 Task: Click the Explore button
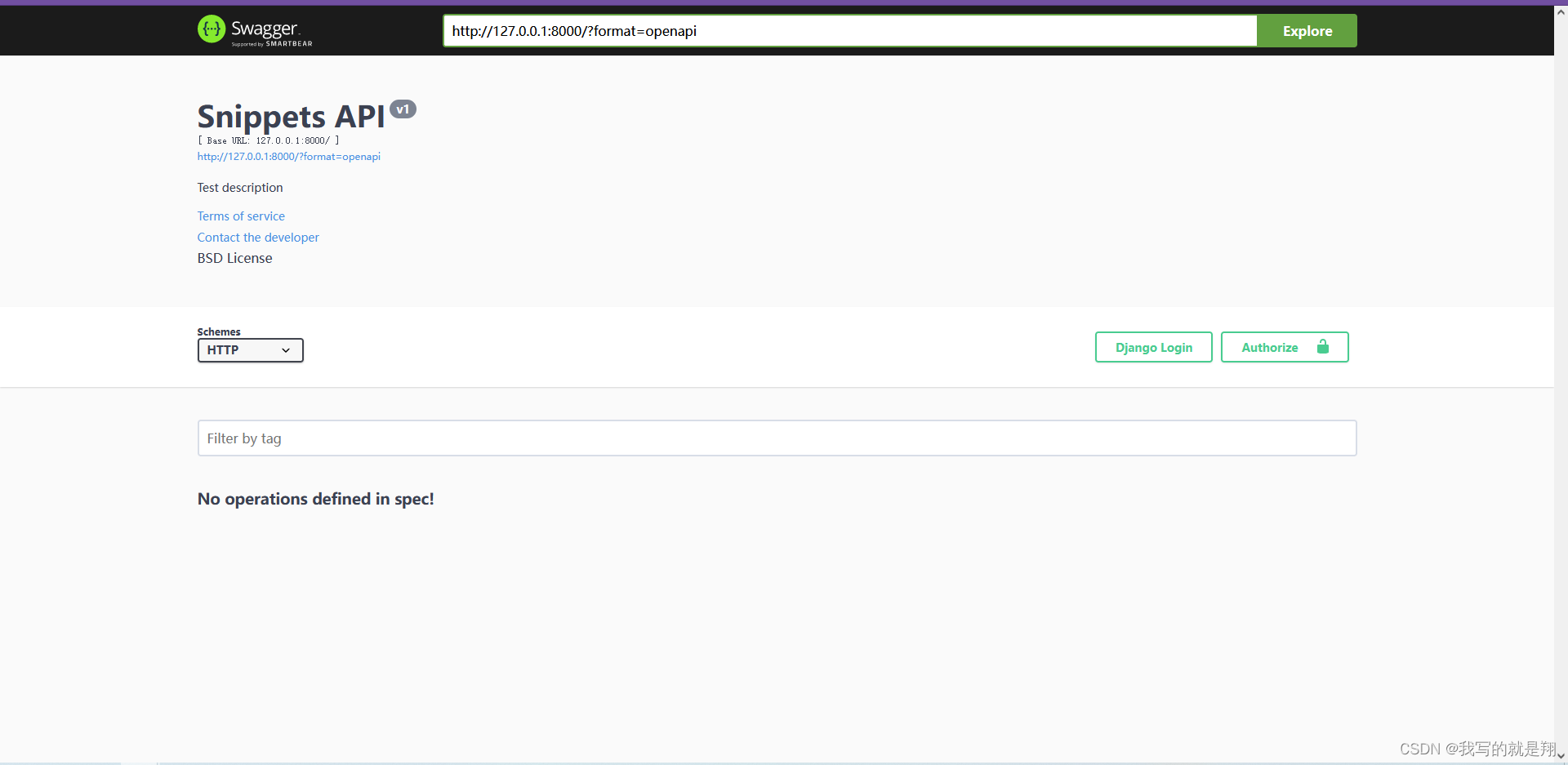tap(1307, 30)
